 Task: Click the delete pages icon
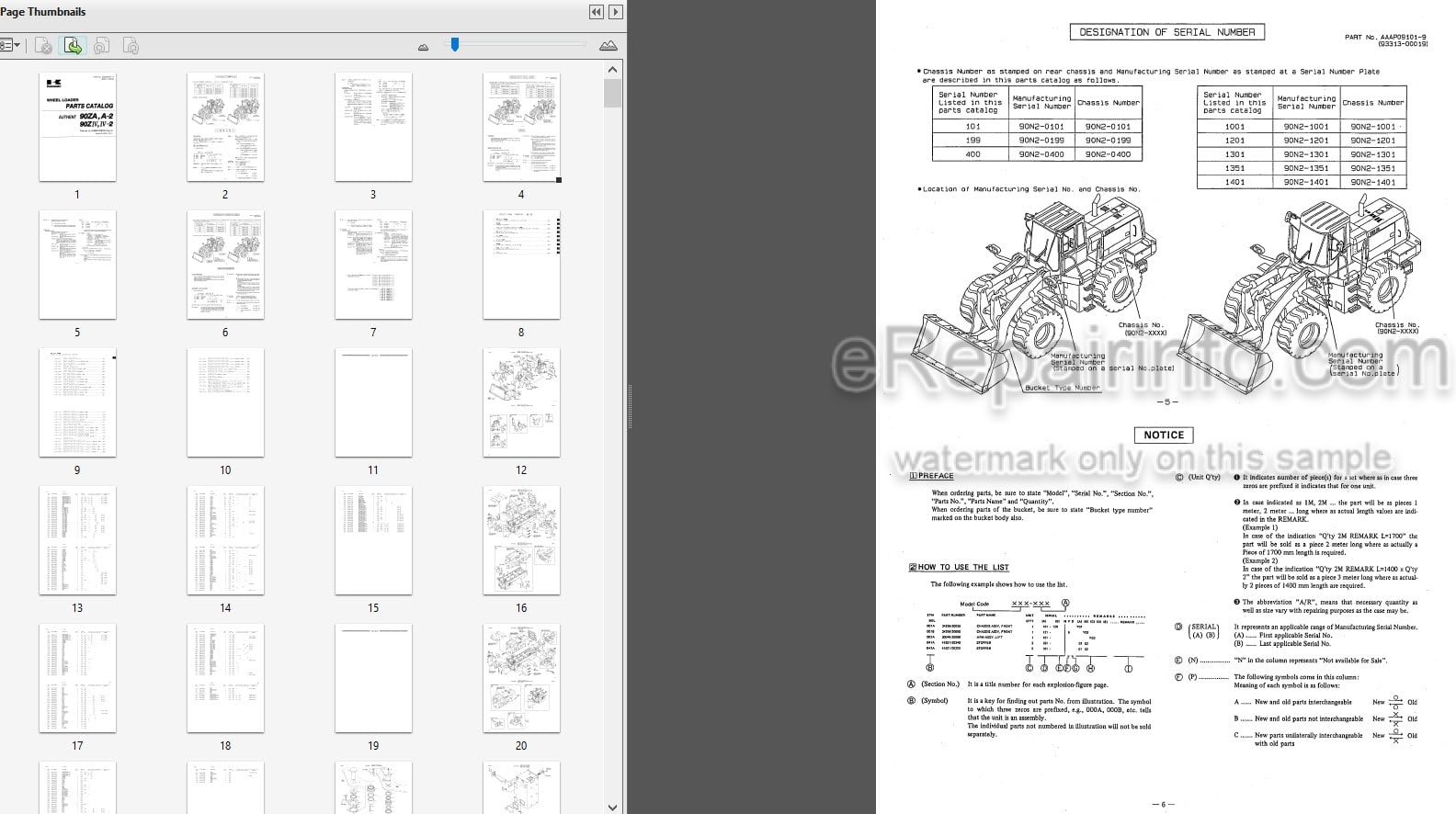(x=43, y=45)
